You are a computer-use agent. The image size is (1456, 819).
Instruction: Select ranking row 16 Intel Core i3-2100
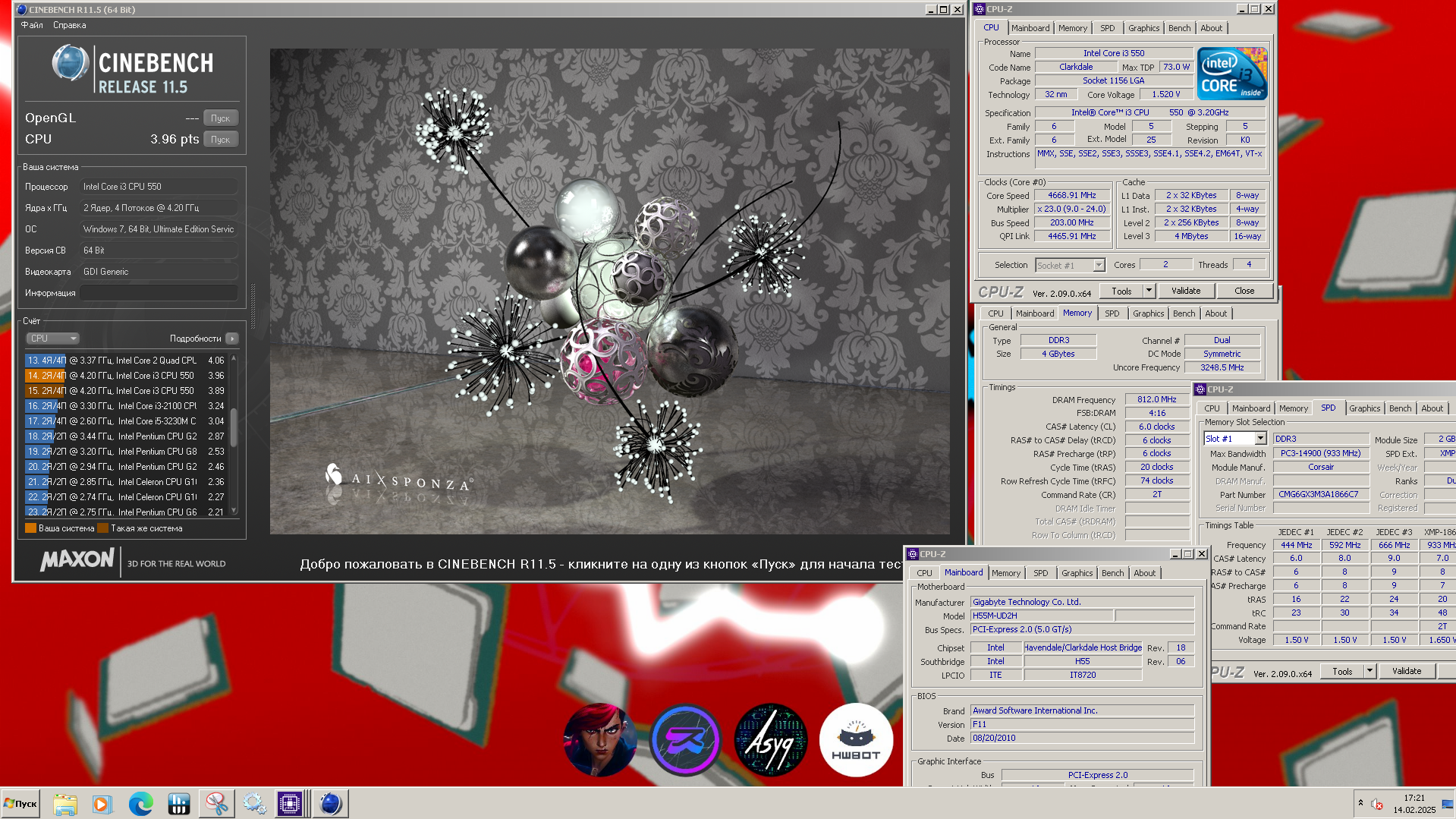pos(127,406)
